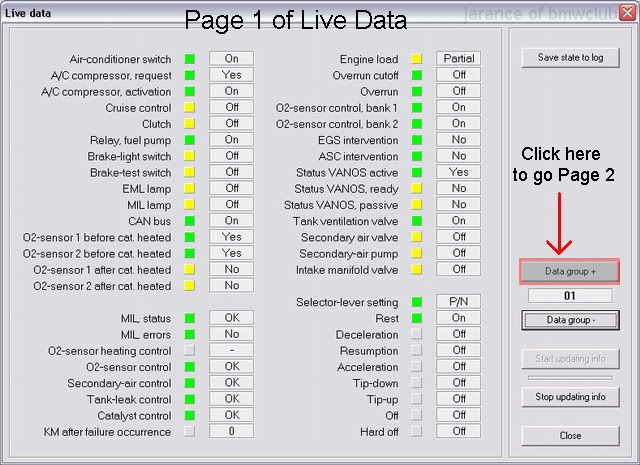Click the Stop updating info button
The image size is (640, 465).
click(570, 396)
